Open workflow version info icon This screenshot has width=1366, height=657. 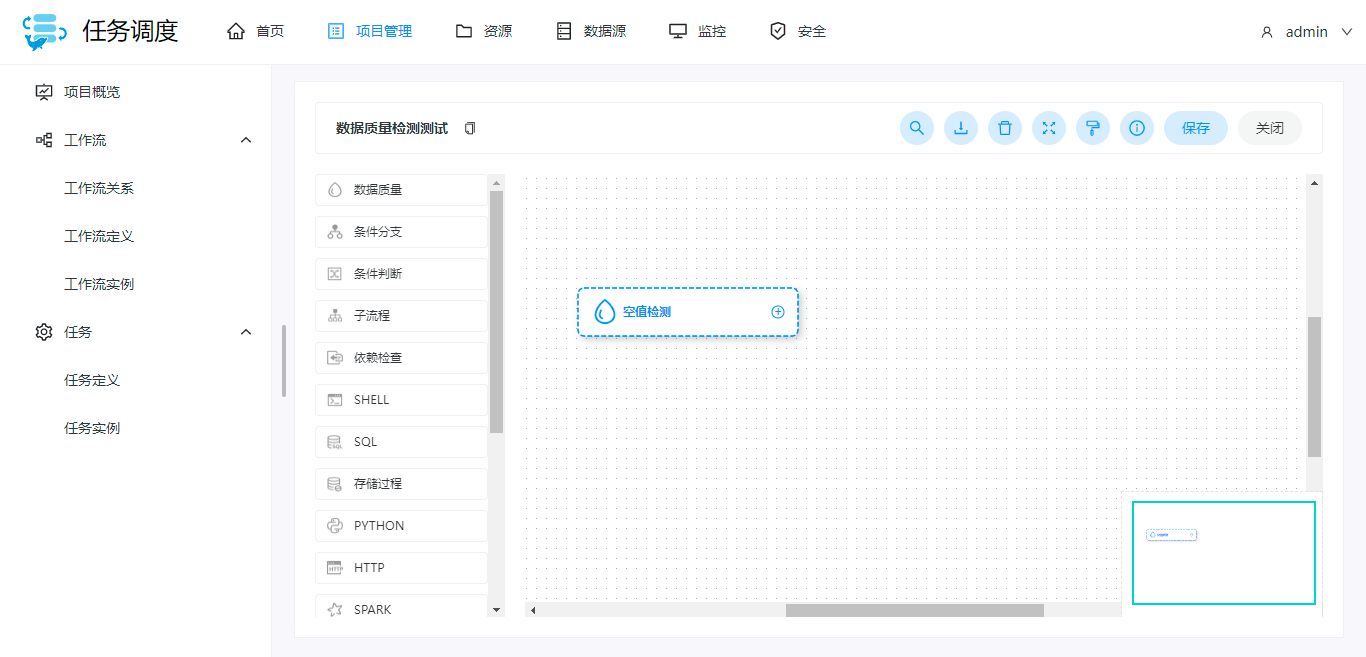(1137, 128)
